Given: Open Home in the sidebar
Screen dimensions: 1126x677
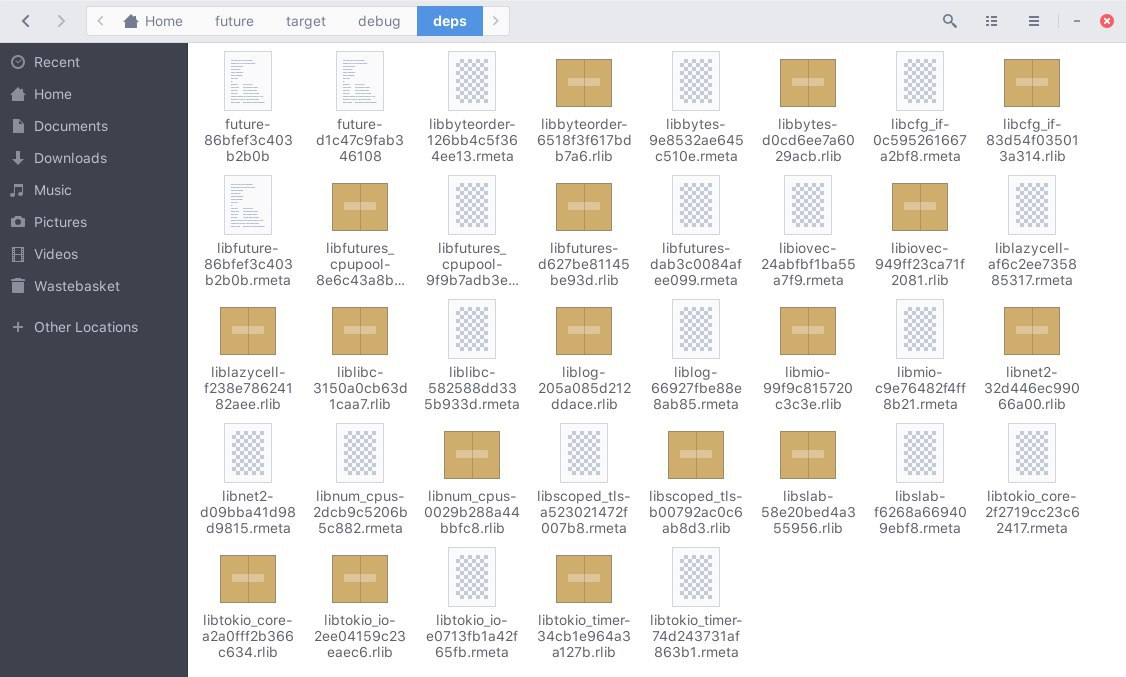Looking at the screenshot, I should click(94, 94).
